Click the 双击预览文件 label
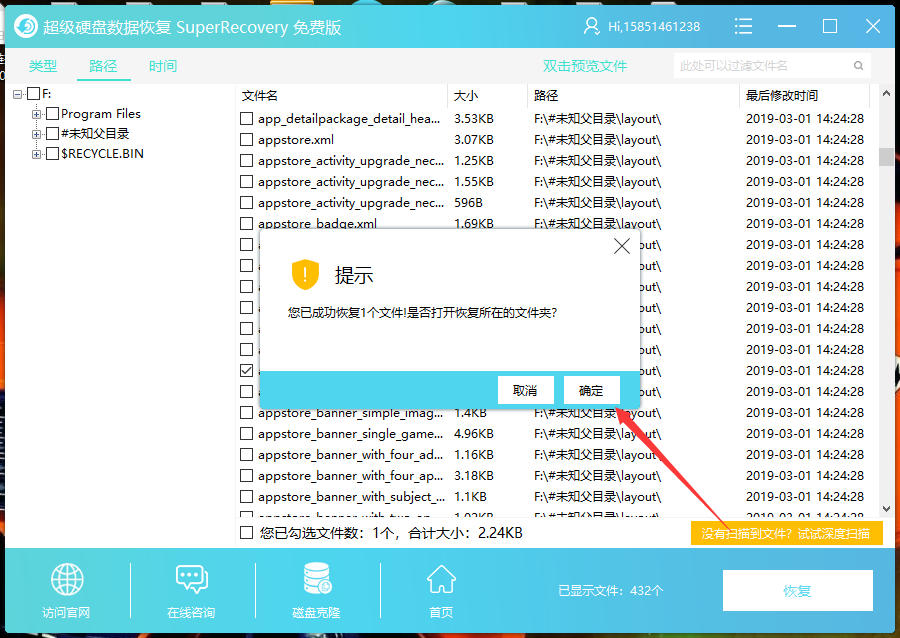This screenshot has width=900, height=638. point(585,66)
